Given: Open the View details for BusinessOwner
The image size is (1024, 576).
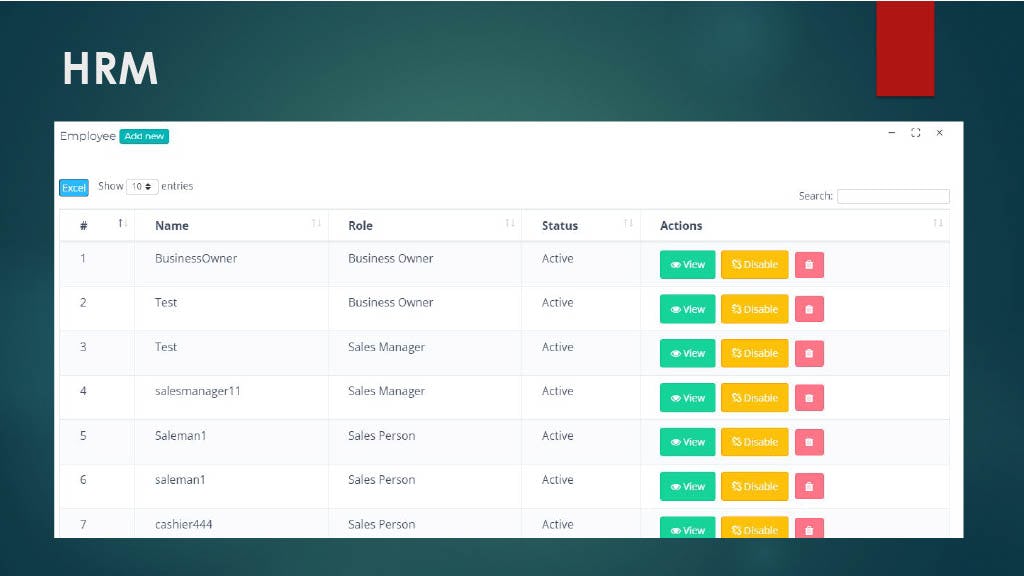Looking at the screenshot, I should [687, 264].
